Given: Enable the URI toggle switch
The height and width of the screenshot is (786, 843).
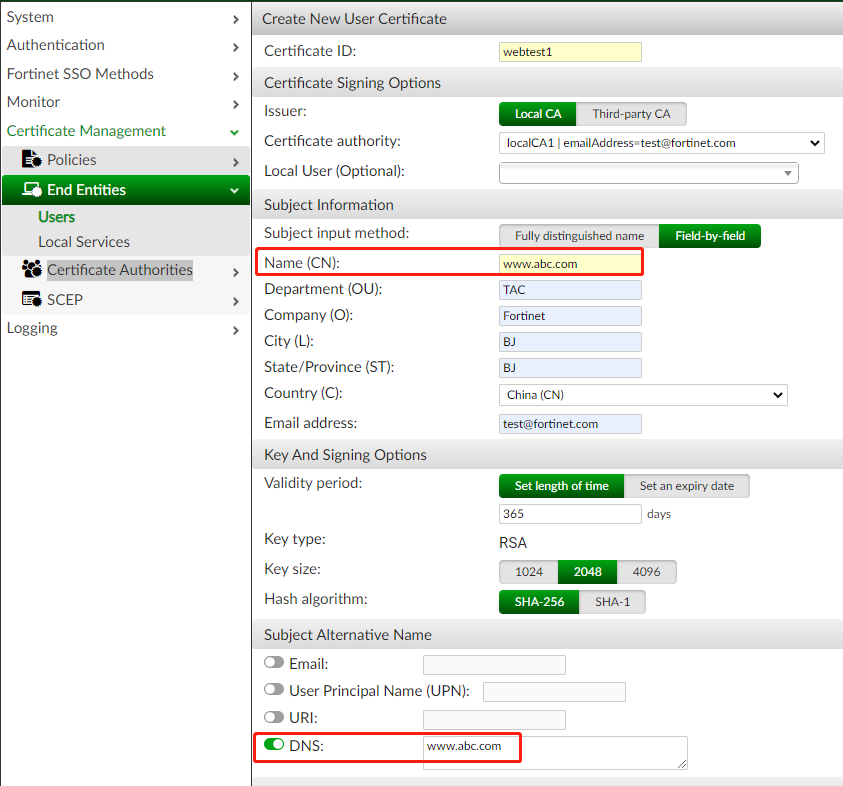Looking at the screenshot, I should coord(273,718).
